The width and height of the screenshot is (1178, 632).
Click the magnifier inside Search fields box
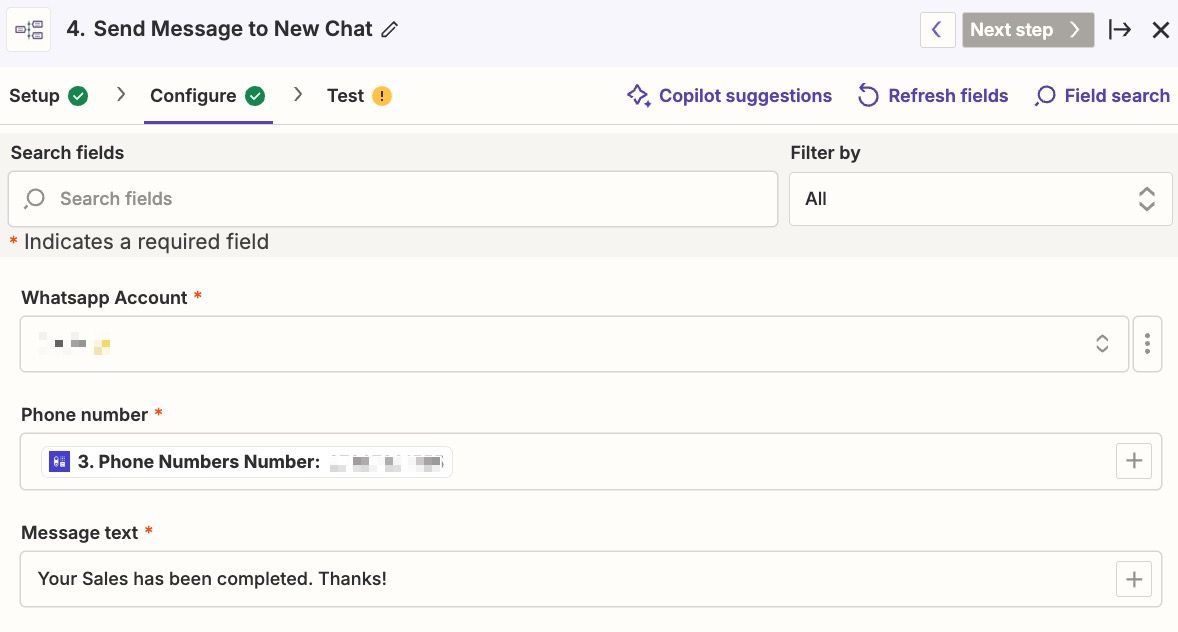click(35, 198)
